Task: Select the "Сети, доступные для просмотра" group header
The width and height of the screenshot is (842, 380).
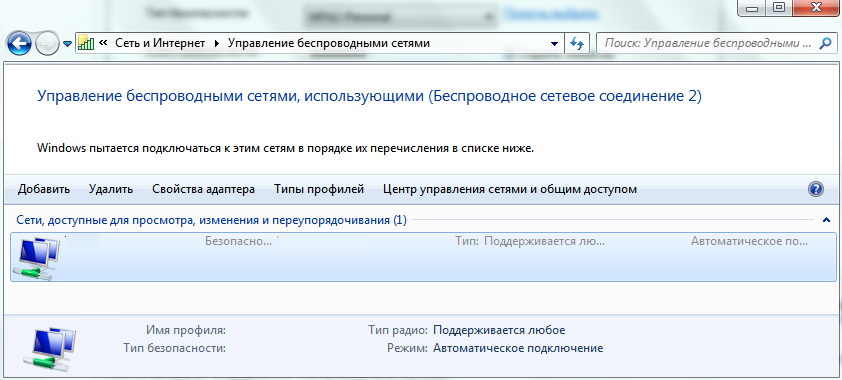Action: 212,220
